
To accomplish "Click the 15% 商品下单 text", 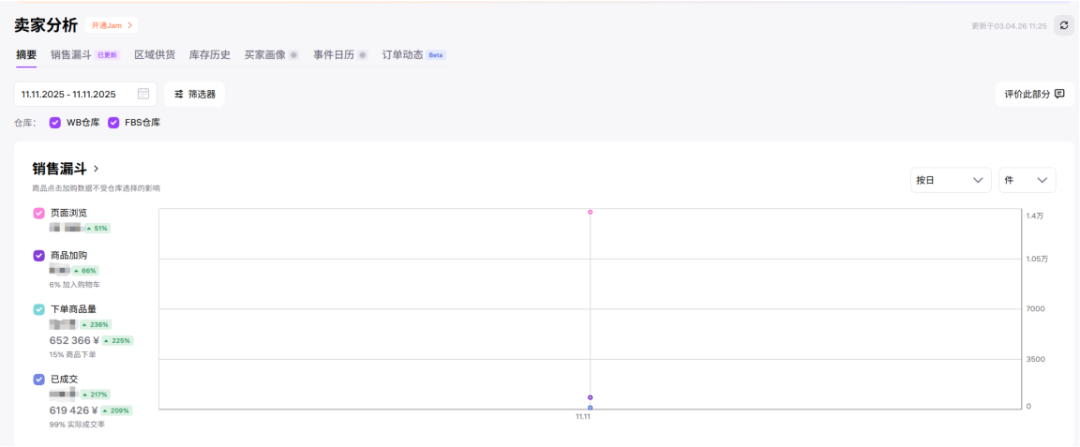I will [73, 354].
